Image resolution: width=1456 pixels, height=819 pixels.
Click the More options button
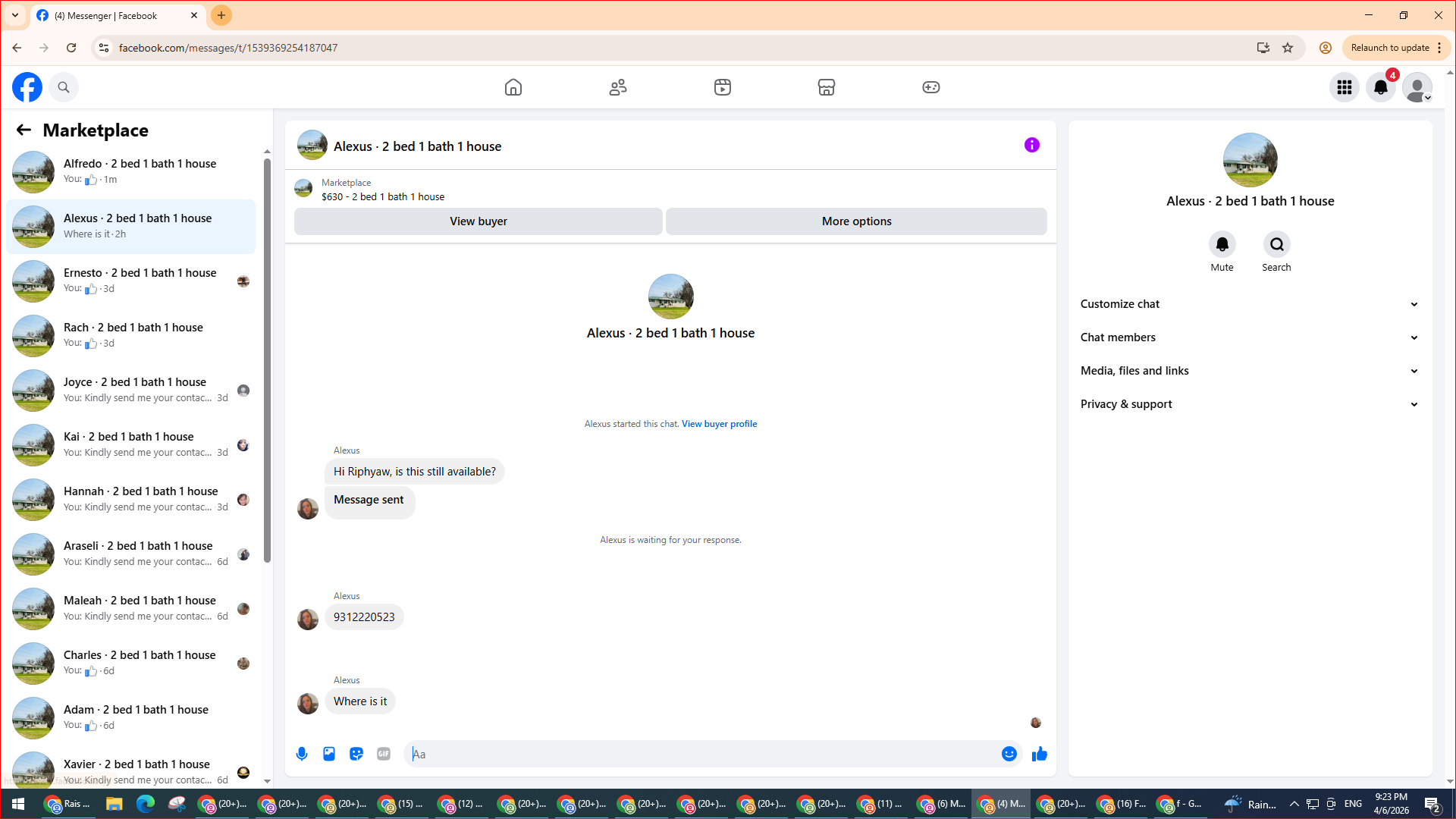(x=857, y=221)
